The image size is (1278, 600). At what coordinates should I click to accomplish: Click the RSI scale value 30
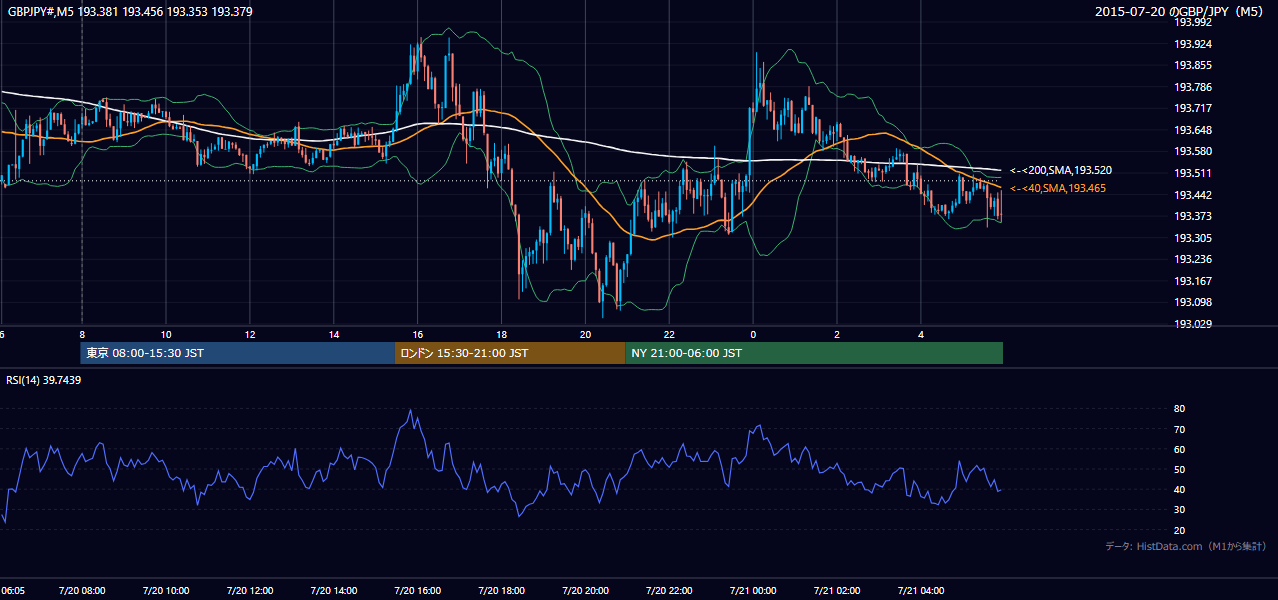pyautogui.click(x=1179, y=510)
